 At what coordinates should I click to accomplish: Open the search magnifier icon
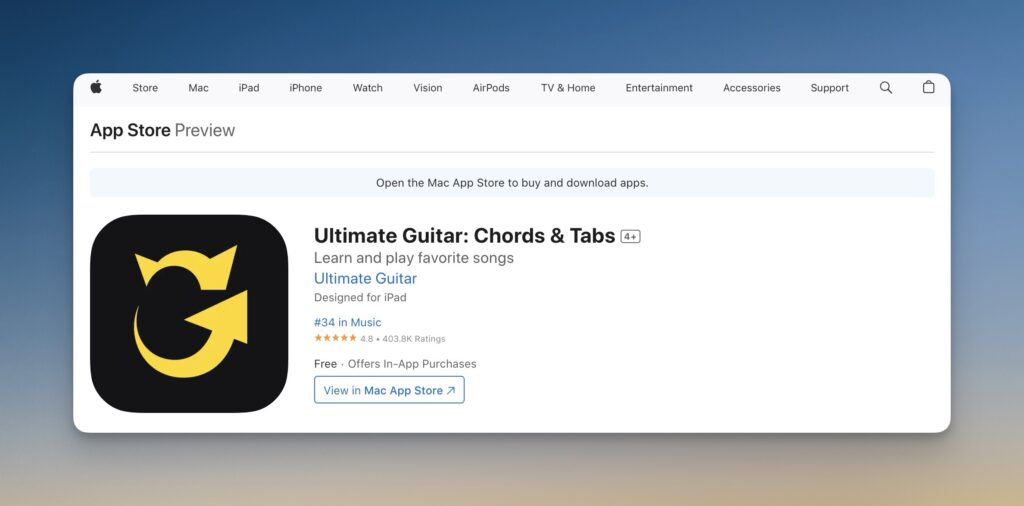click(x=886, y=88)
